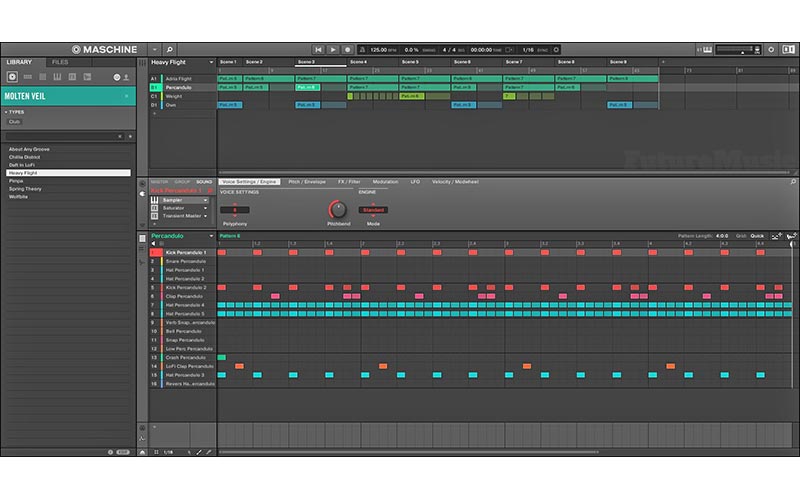Click the Pattern Length value 4:0:0

[722, 236]
